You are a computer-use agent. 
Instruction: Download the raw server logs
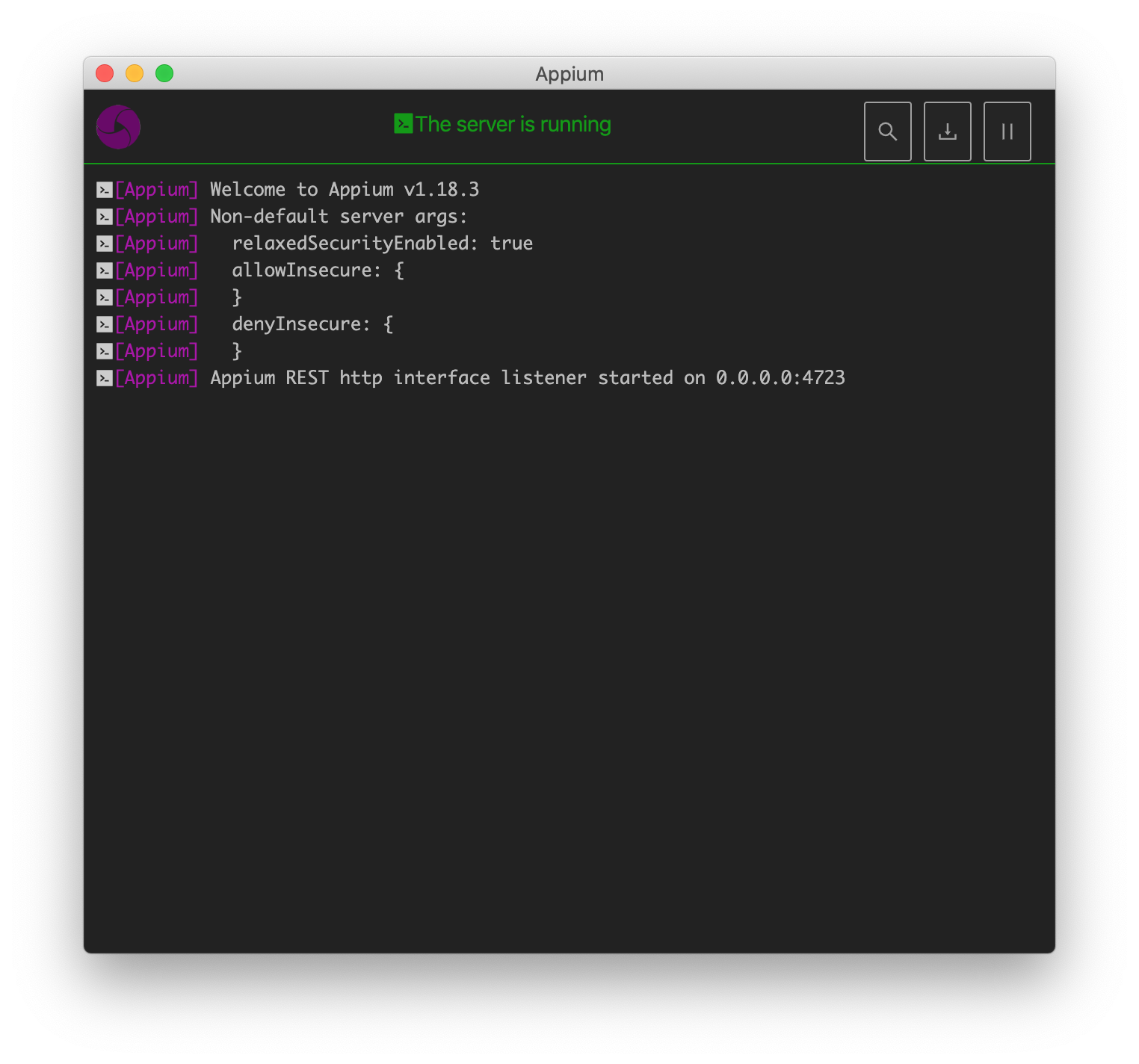[947, 132]
